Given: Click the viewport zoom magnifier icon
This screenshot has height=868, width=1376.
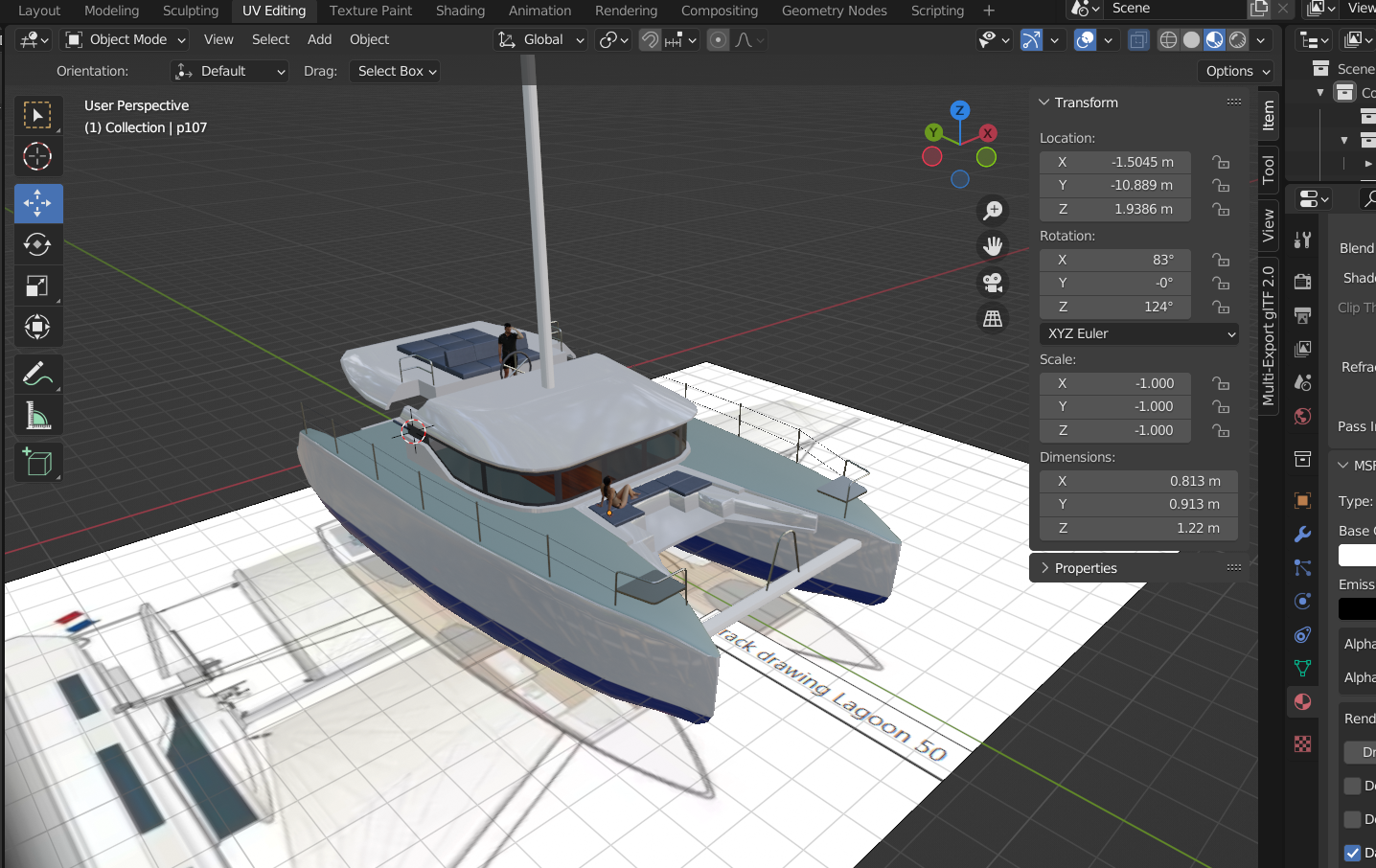Looking at the screenshot, I should click(993, 210).
